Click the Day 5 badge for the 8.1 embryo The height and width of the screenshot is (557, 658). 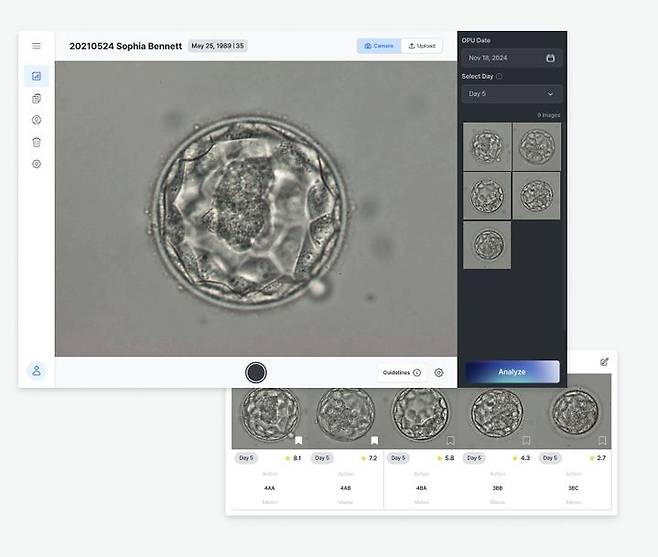[x=246, y=458]
